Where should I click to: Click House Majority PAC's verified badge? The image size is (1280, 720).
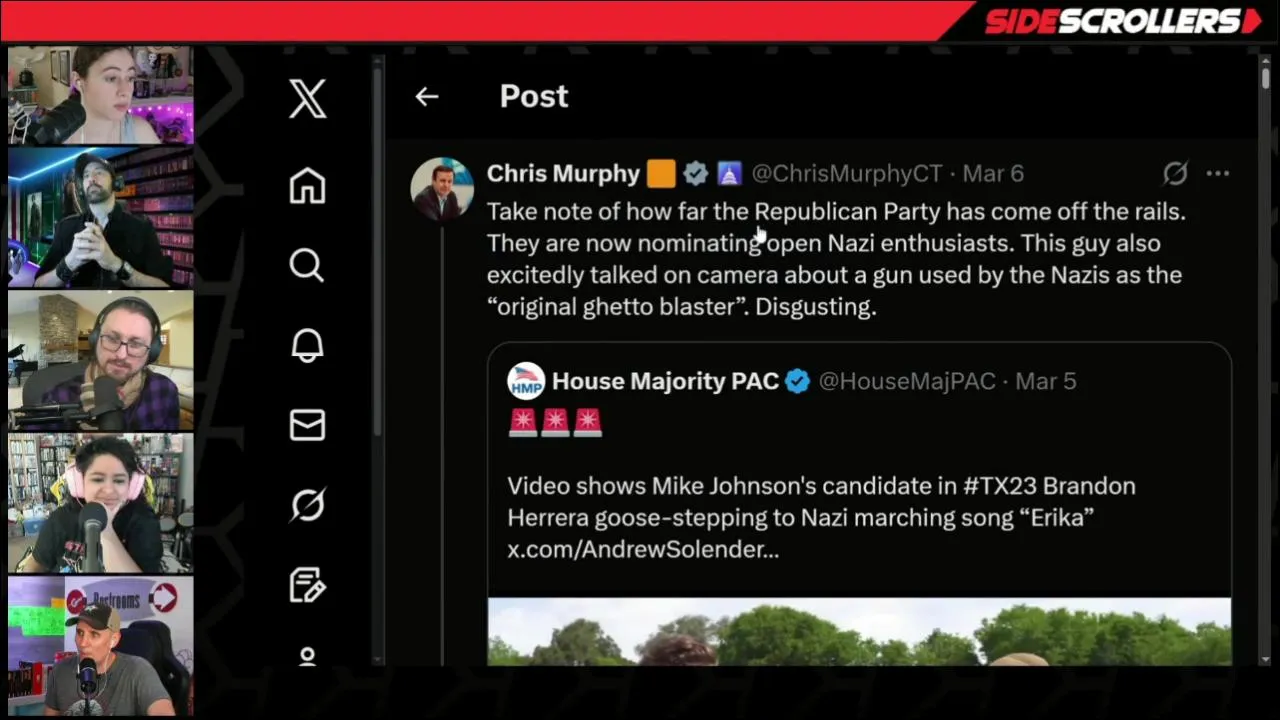coord(797,381)
